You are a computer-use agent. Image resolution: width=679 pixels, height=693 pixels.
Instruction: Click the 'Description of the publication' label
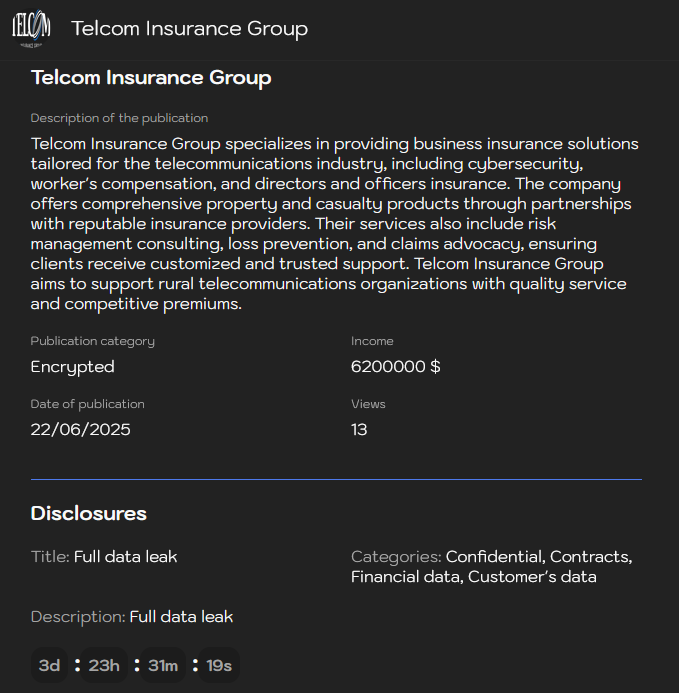[x=119, y=118]
